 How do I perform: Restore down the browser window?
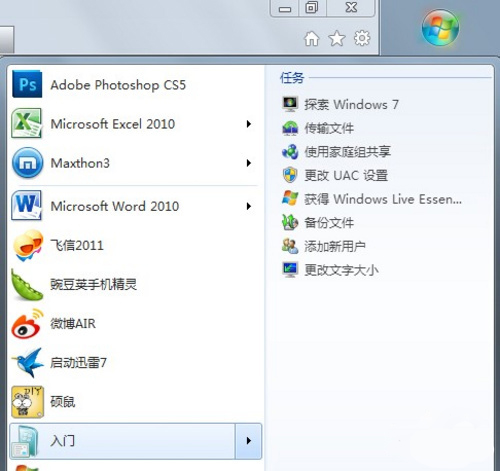312,8
